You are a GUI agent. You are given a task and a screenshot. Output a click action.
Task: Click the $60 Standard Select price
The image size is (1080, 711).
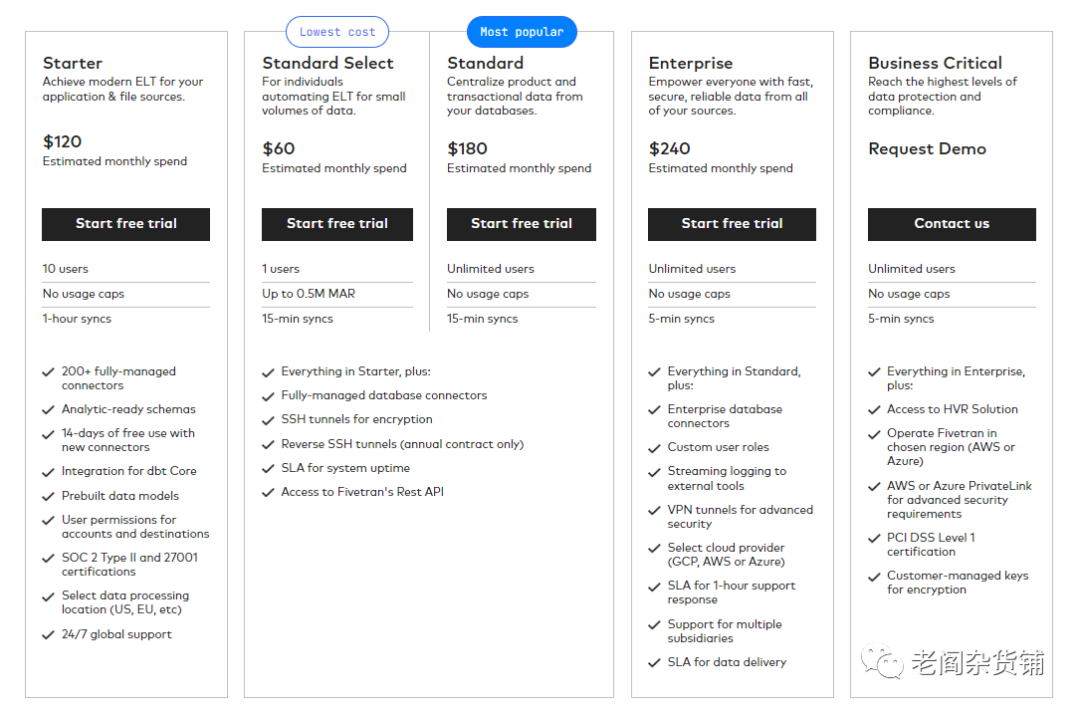tap(279, 149)
